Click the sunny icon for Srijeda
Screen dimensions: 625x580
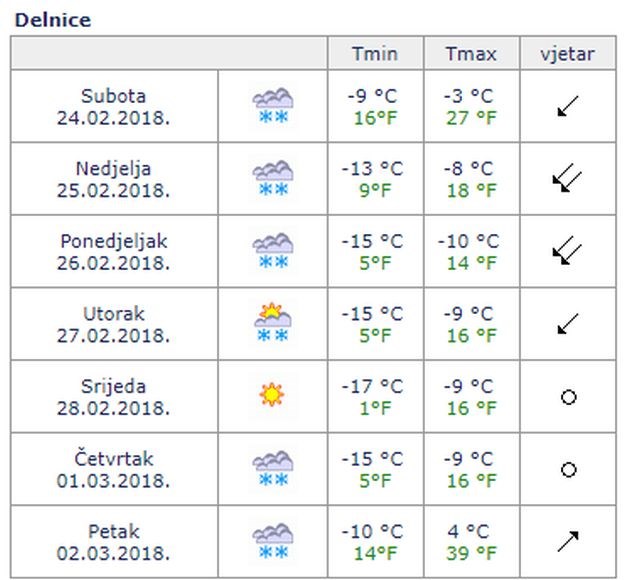[x=272, y=395]
